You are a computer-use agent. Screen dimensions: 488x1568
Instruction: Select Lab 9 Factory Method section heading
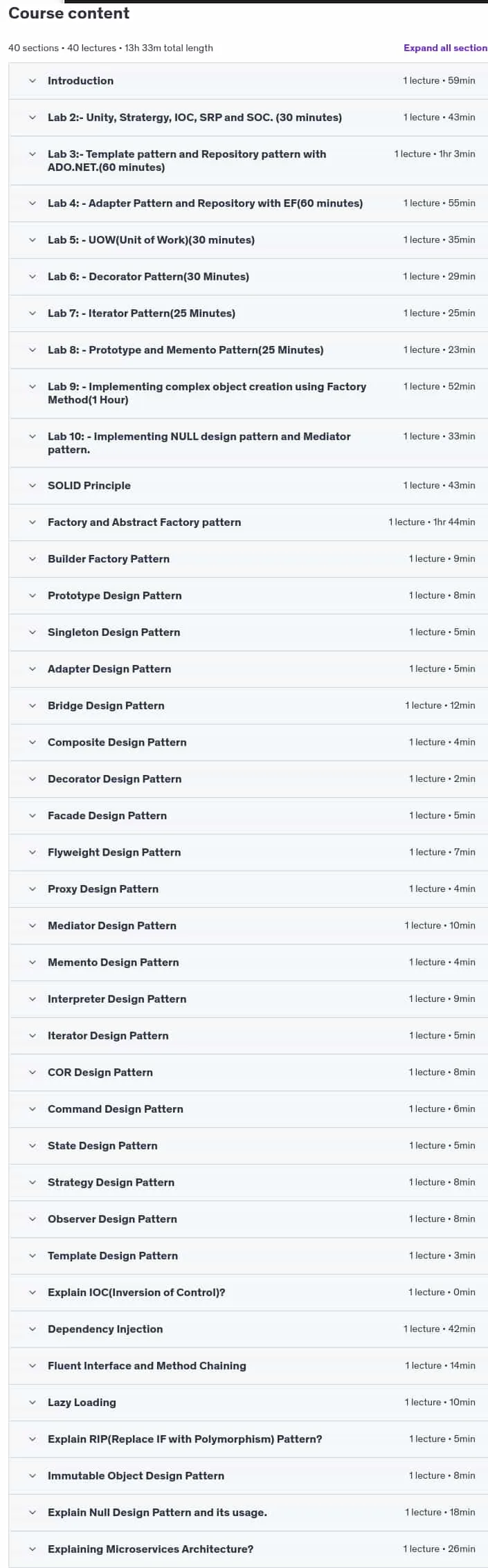(207, 393)
